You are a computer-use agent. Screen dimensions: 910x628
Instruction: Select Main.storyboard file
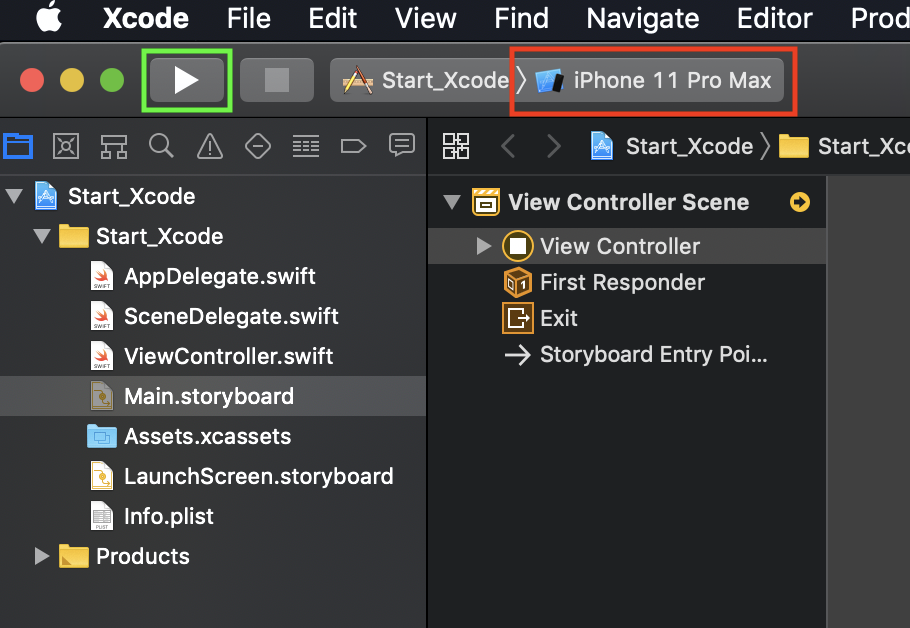tap(212, 396)
